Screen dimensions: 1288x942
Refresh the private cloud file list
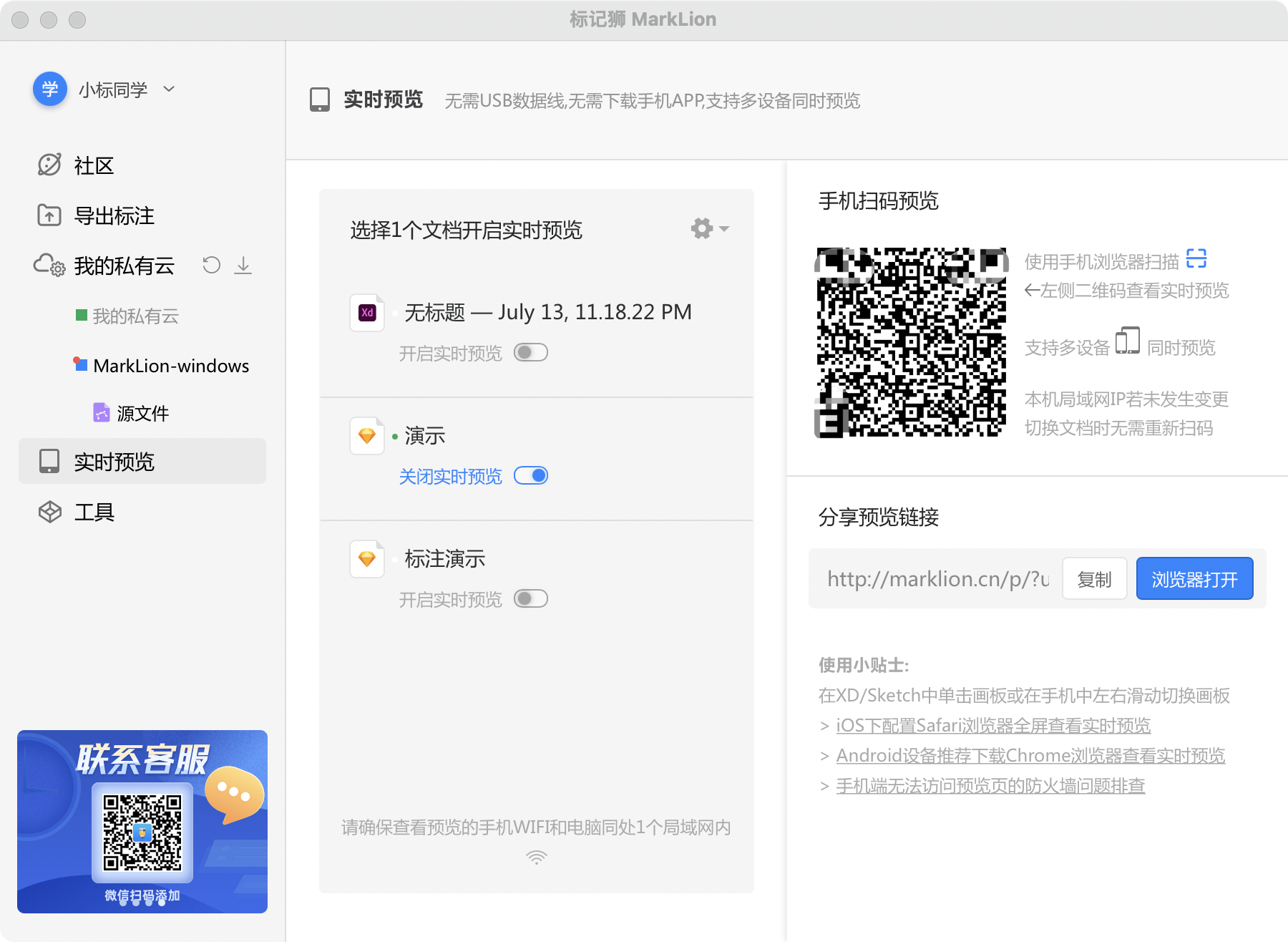(x=211, y=266)
